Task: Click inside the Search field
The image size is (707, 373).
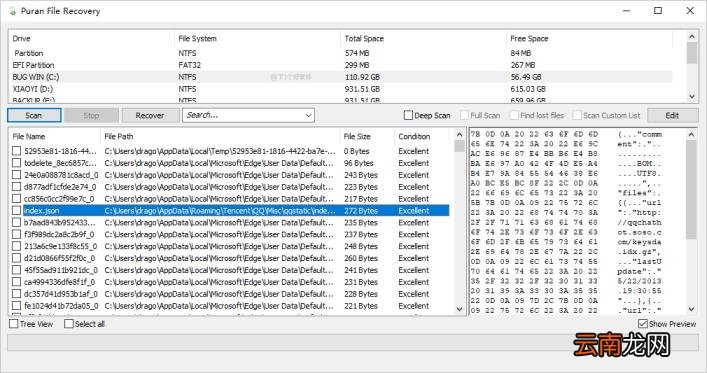Action: tap(243, 115)
